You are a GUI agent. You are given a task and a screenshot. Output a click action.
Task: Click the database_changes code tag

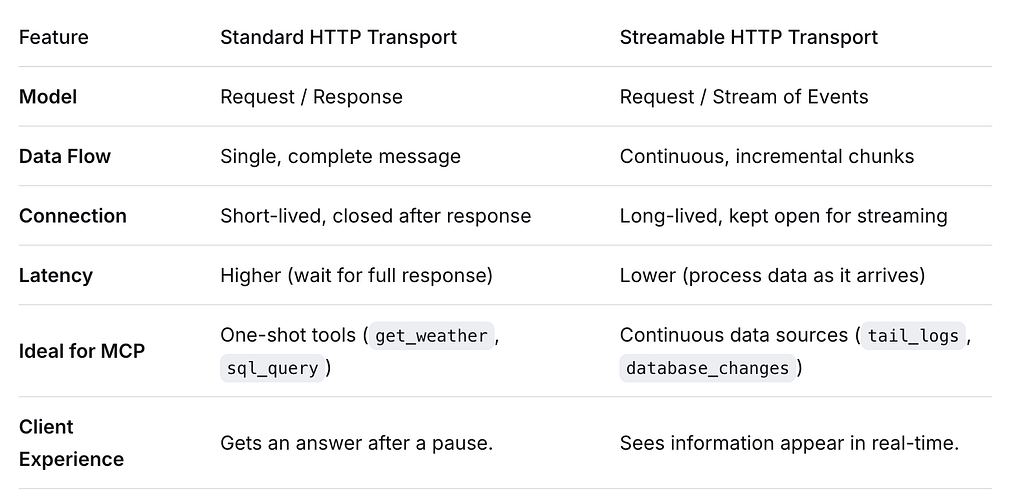pyautogui.click(x=707, y=368)
